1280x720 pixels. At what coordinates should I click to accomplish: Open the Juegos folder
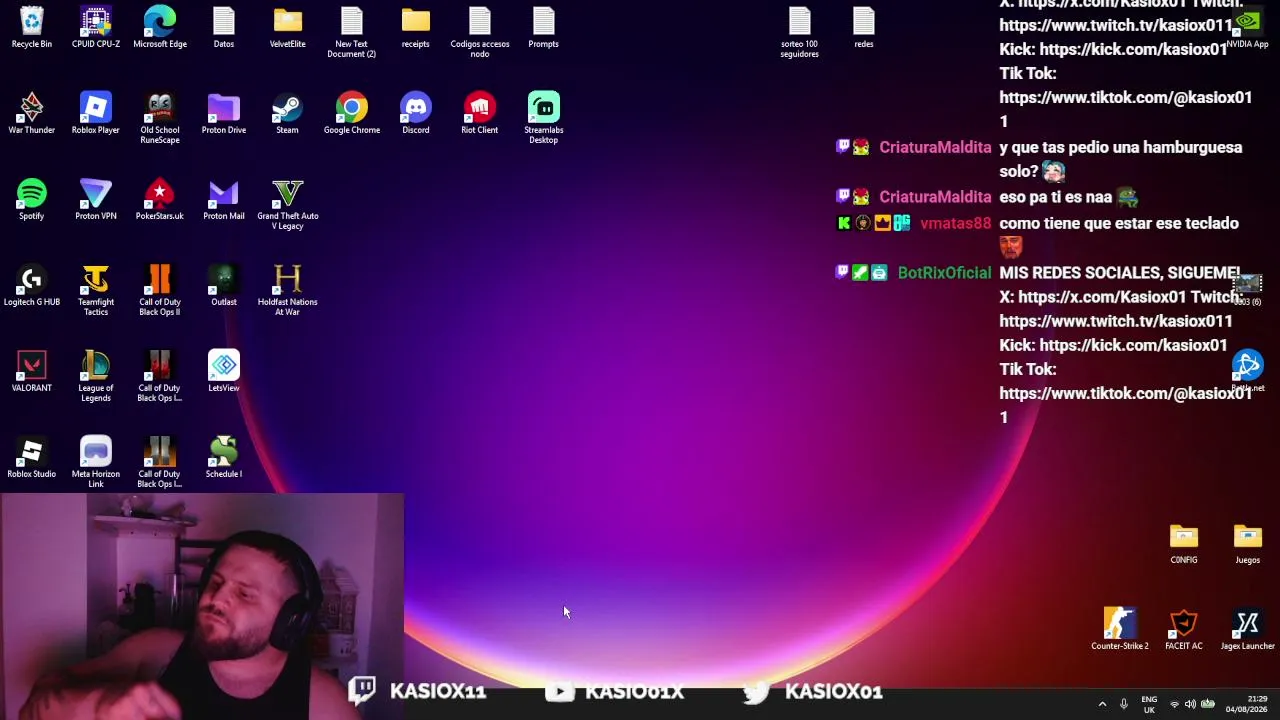point(1248,543)
